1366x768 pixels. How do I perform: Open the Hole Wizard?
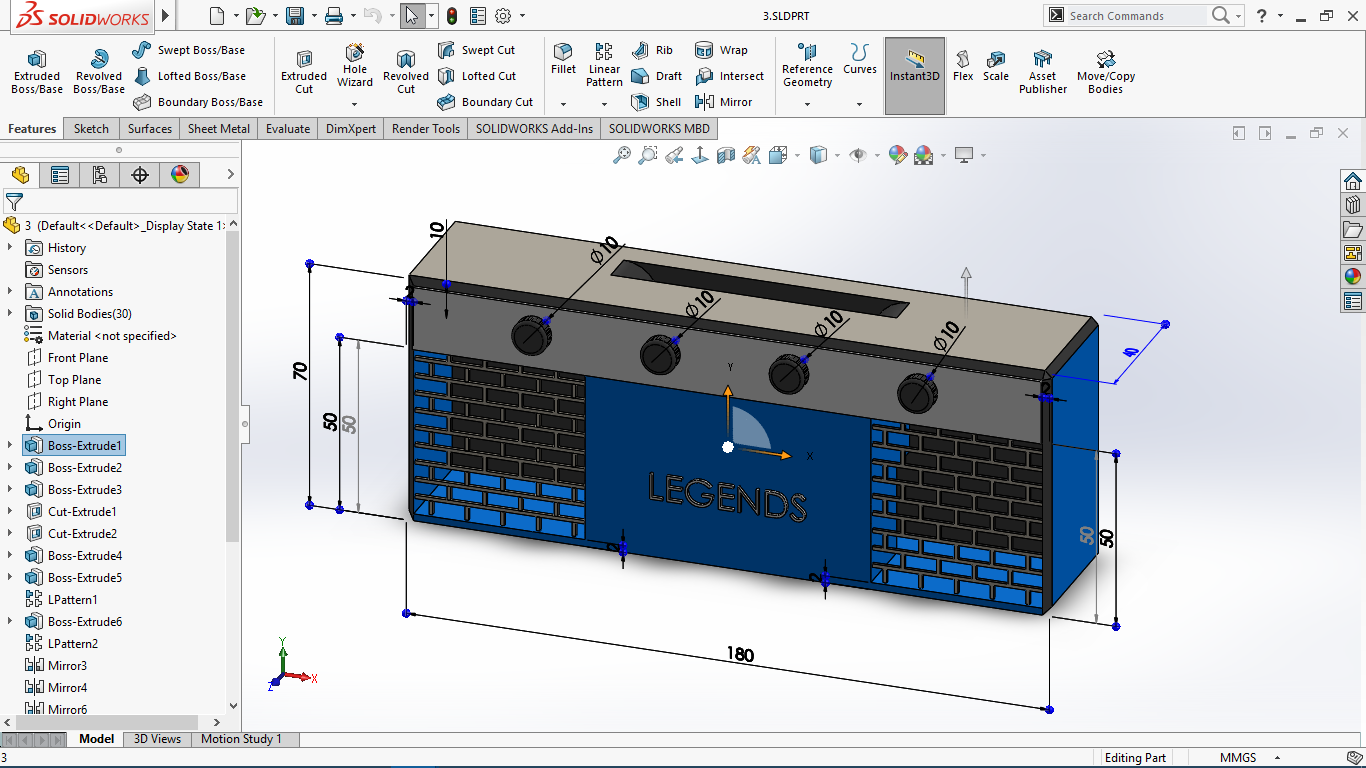[355, 66]
